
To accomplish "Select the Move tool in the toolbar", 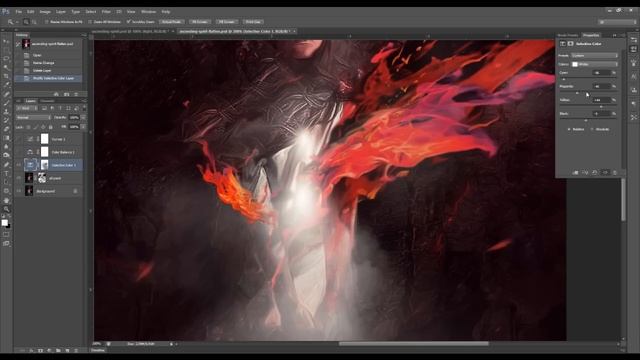I will [6, 41].
